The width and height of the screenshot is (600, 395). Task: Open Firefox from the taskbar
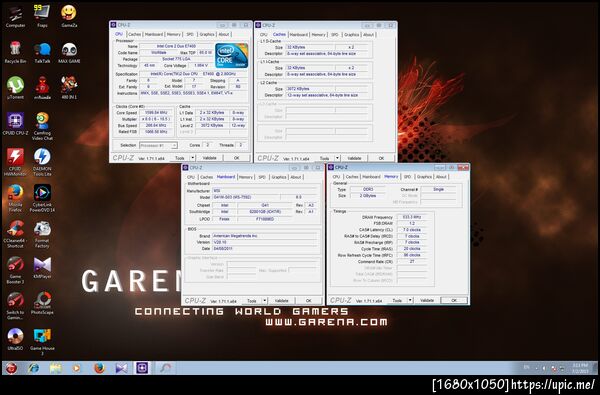tap(99, 368)
